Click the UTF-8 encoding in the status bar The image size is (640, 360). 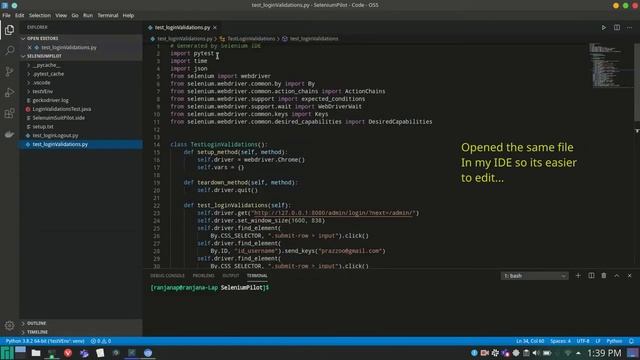click(583, 341)
